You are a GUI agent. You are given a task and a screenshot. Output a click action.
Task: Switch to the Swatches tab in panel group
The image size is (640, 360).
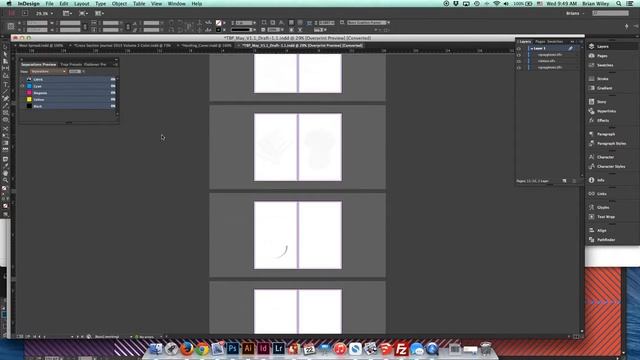(555, 42)
